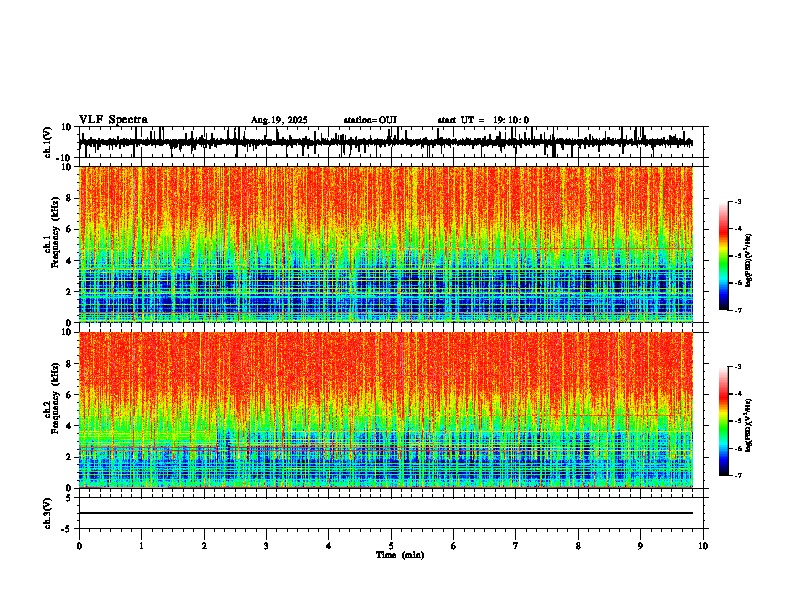Click the 'ch.1(V)' vertical axis label
The width and height of the screenshot is (792, 612).
pos(48,143)
